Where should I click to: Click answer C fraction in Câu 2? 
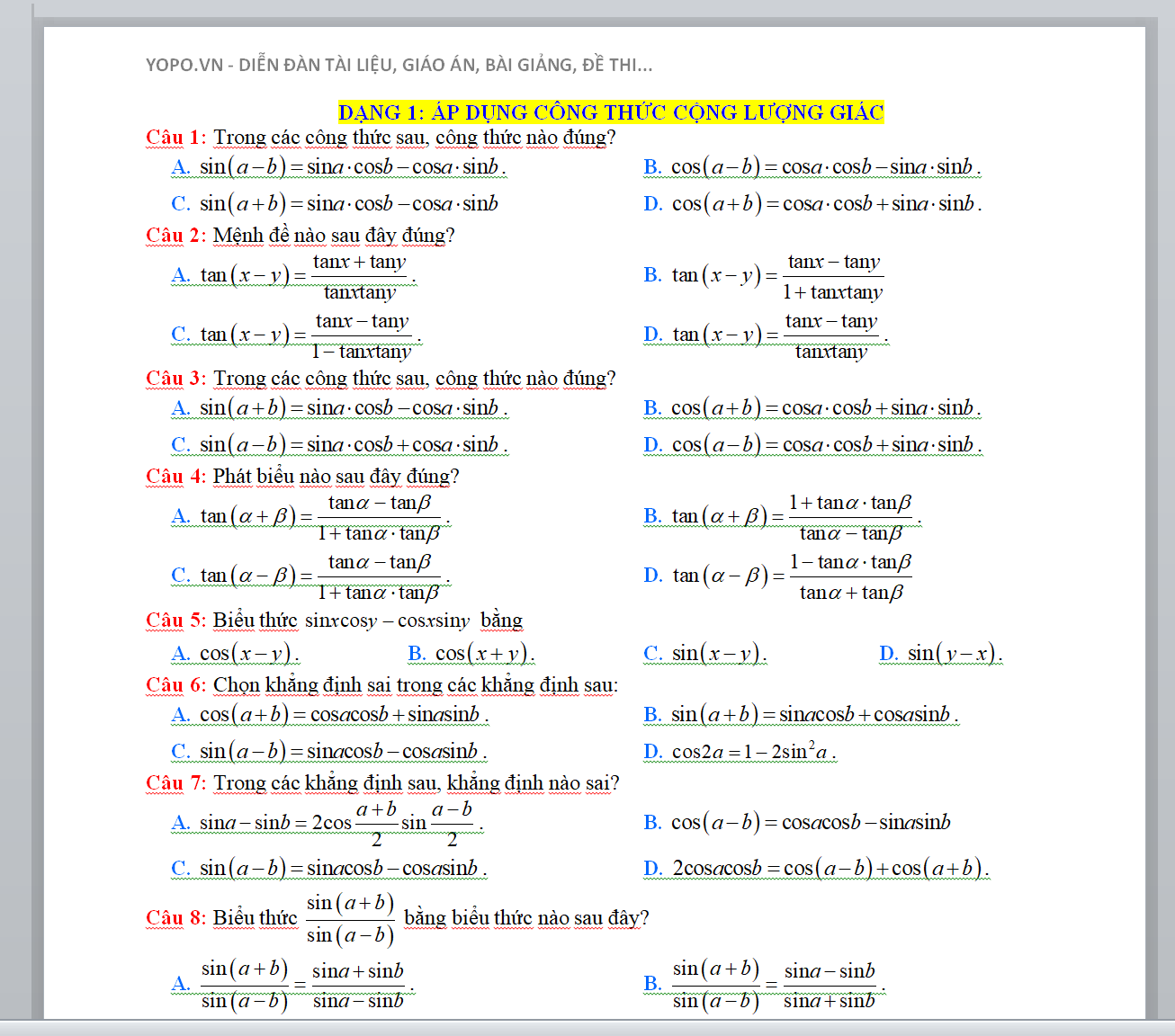(361, 335)
